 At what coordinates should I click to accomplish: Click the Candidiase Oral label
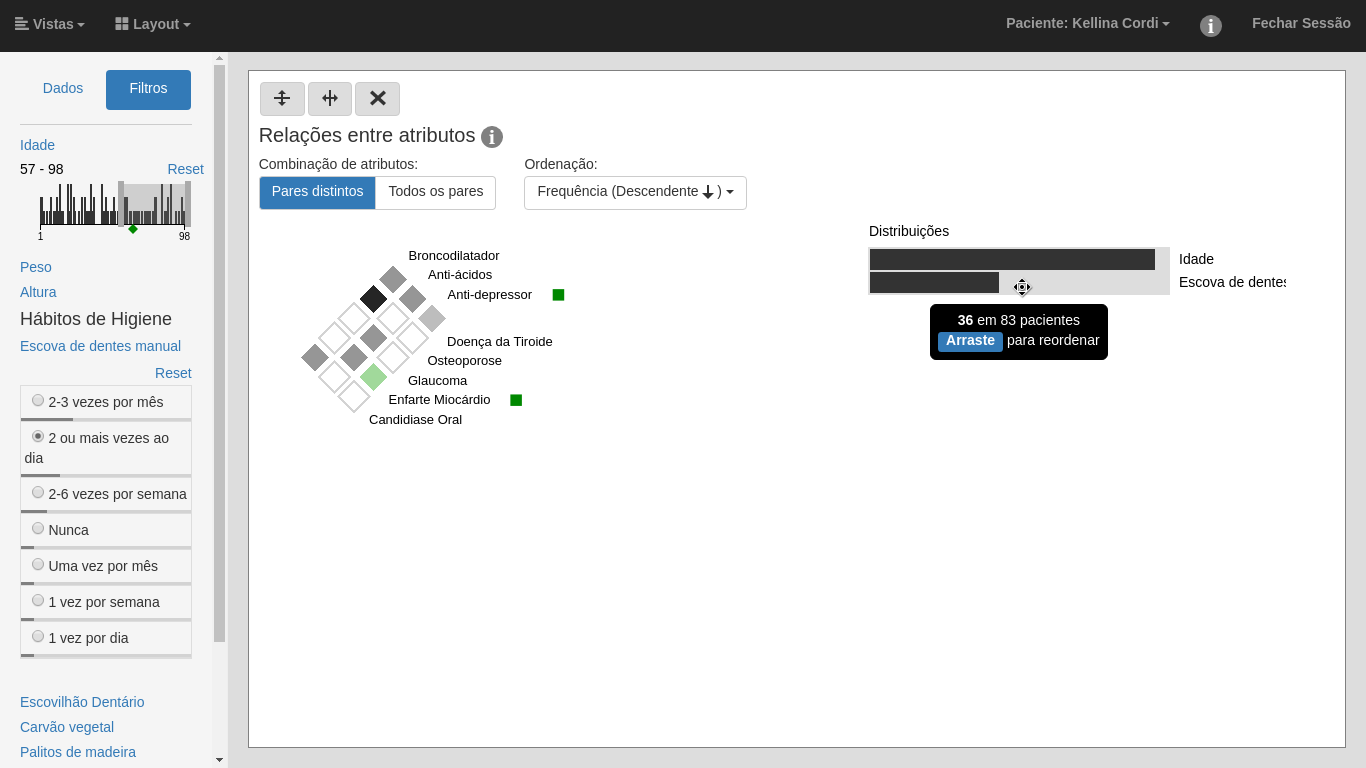coord(416,420)
